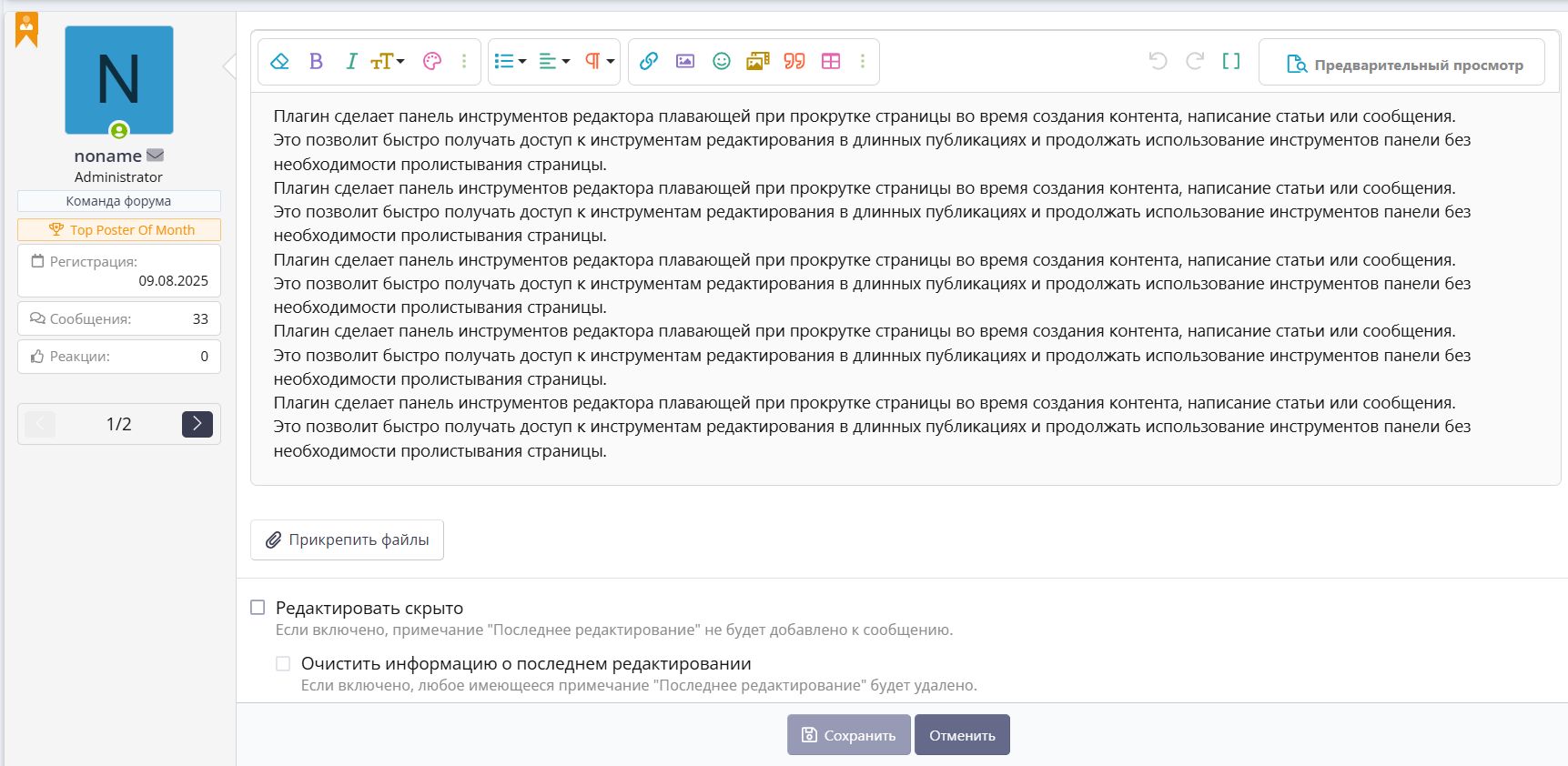
Task: Open the text color palette
Action: click(432, 61)
